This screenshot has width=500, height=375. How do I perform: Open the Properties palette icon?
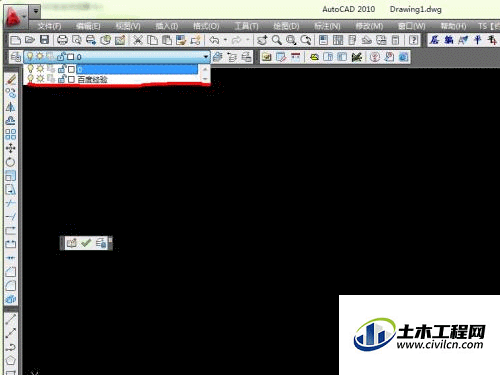click(x=323, y=40)
